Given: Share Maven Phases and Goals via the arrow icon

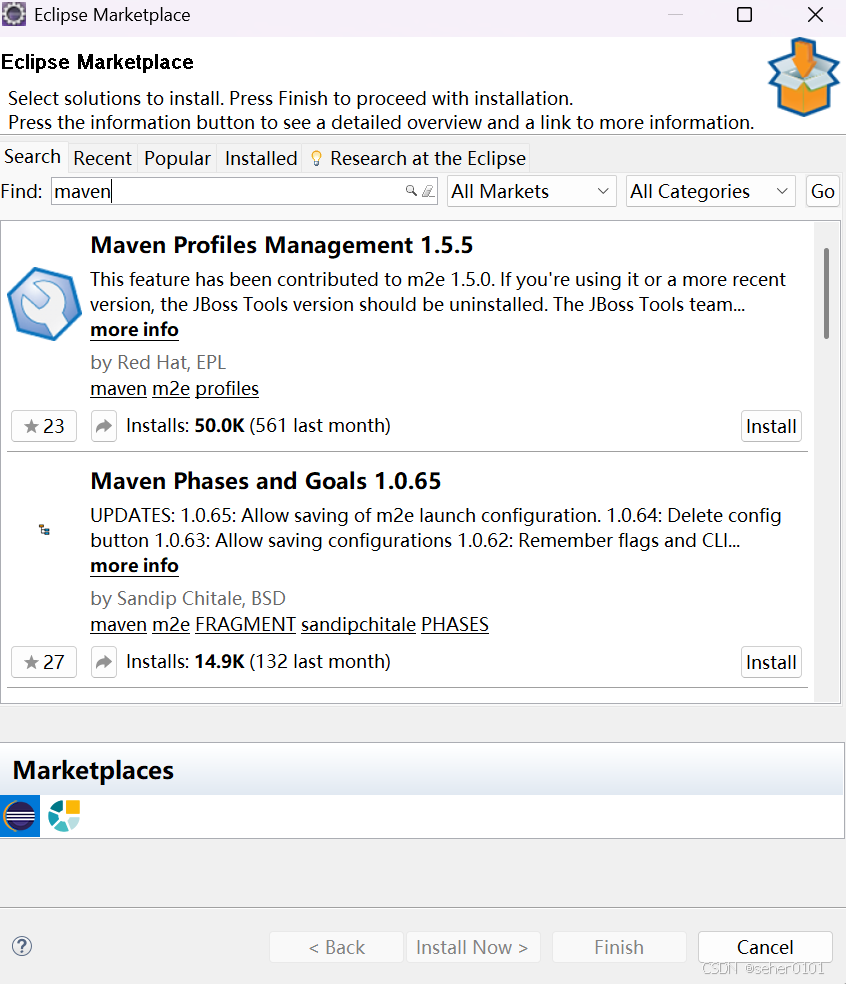Looking at the screenshot, I should coord(104,662).
